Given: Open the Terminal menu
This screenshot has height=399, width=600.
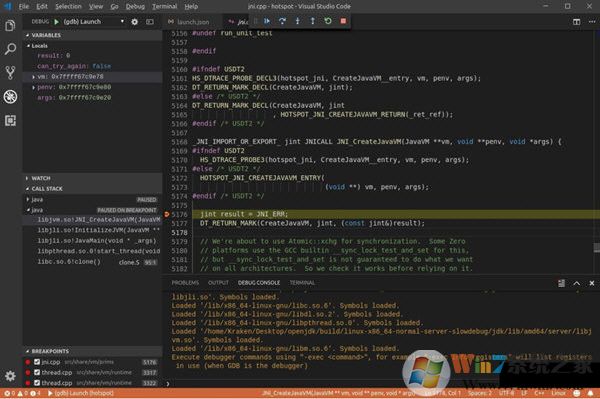Looking at the screenshot, I should tap(165, 7).
